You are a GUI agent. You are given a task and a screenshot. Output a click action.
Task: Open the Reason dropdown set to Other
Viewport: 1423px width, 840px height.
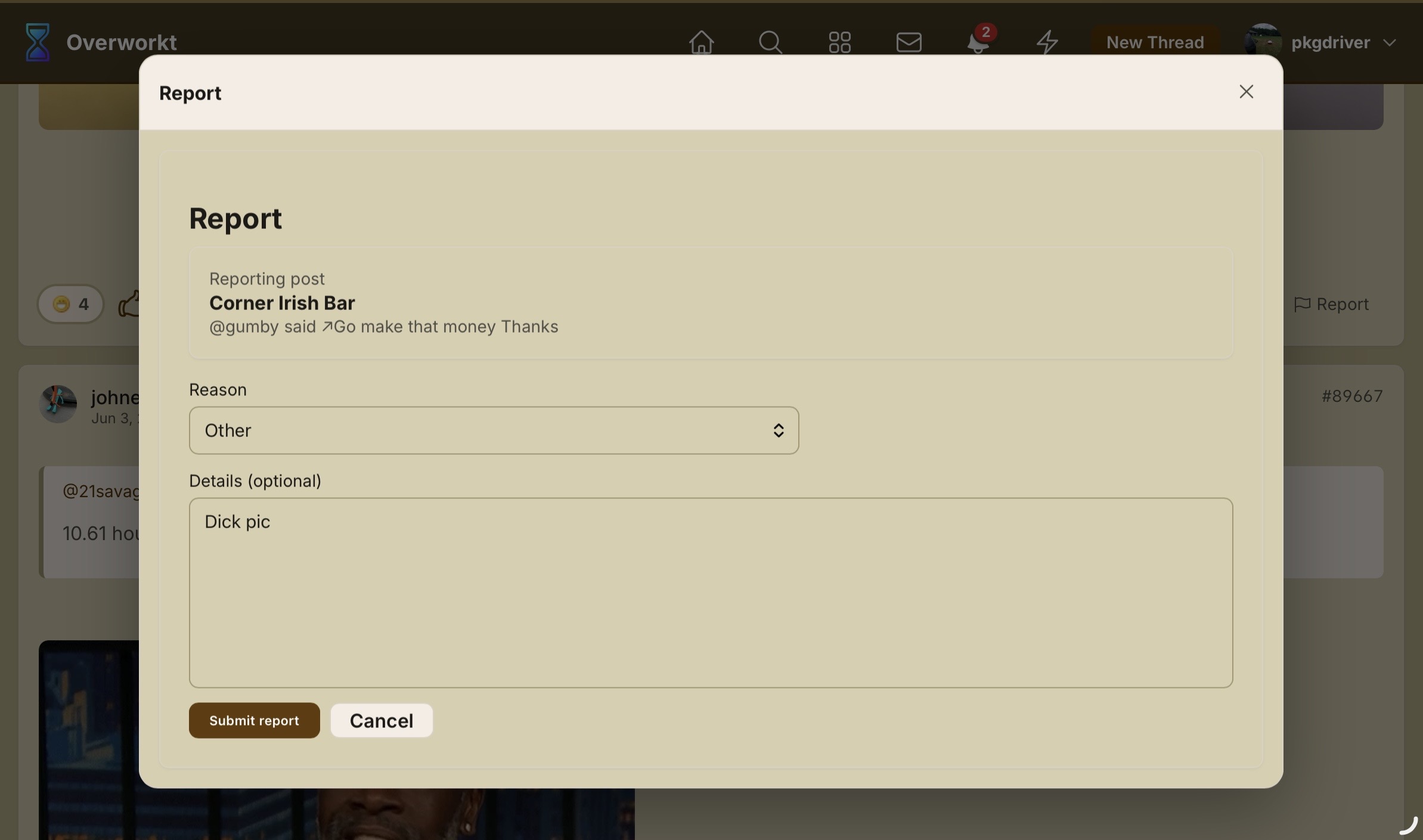tap(494, 430)
